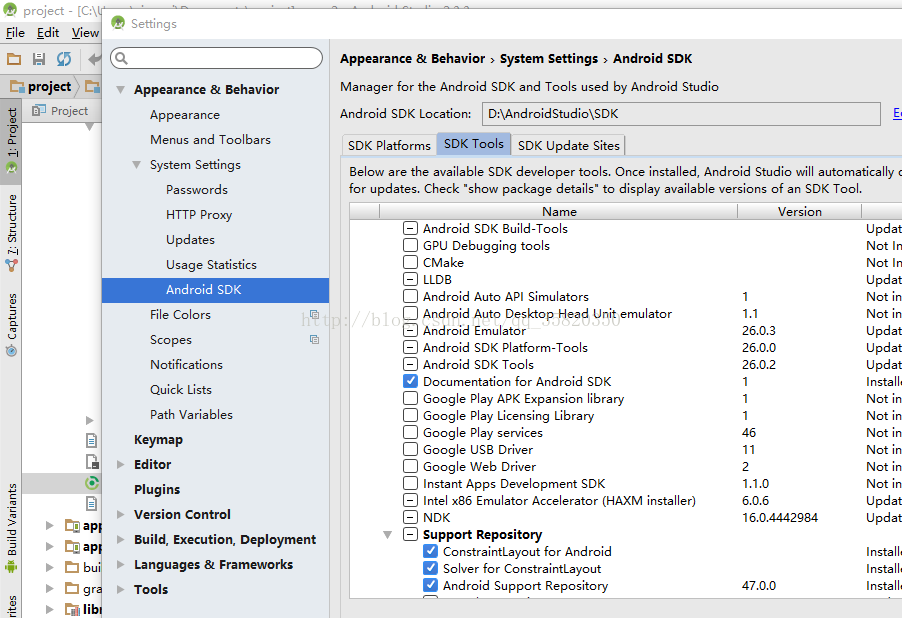This screenshot has width=902, height=618.
Task: Click the Android SDK Location path field
Action: click(680, 114)
